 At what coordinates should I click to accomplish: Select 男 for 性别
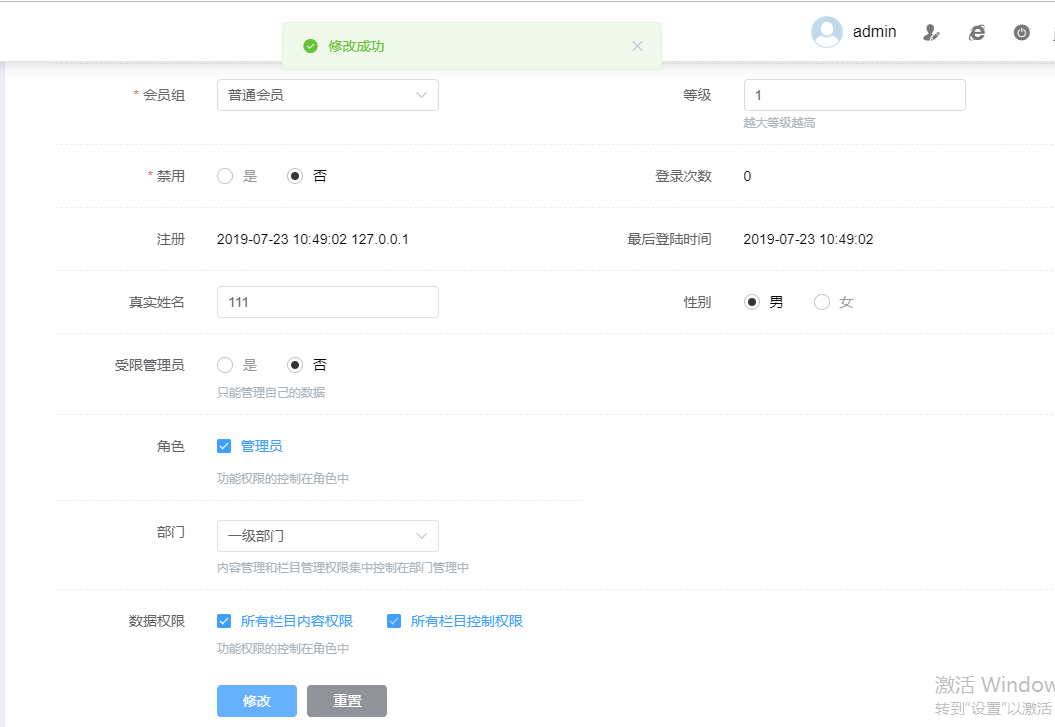(x=752, y=302)
